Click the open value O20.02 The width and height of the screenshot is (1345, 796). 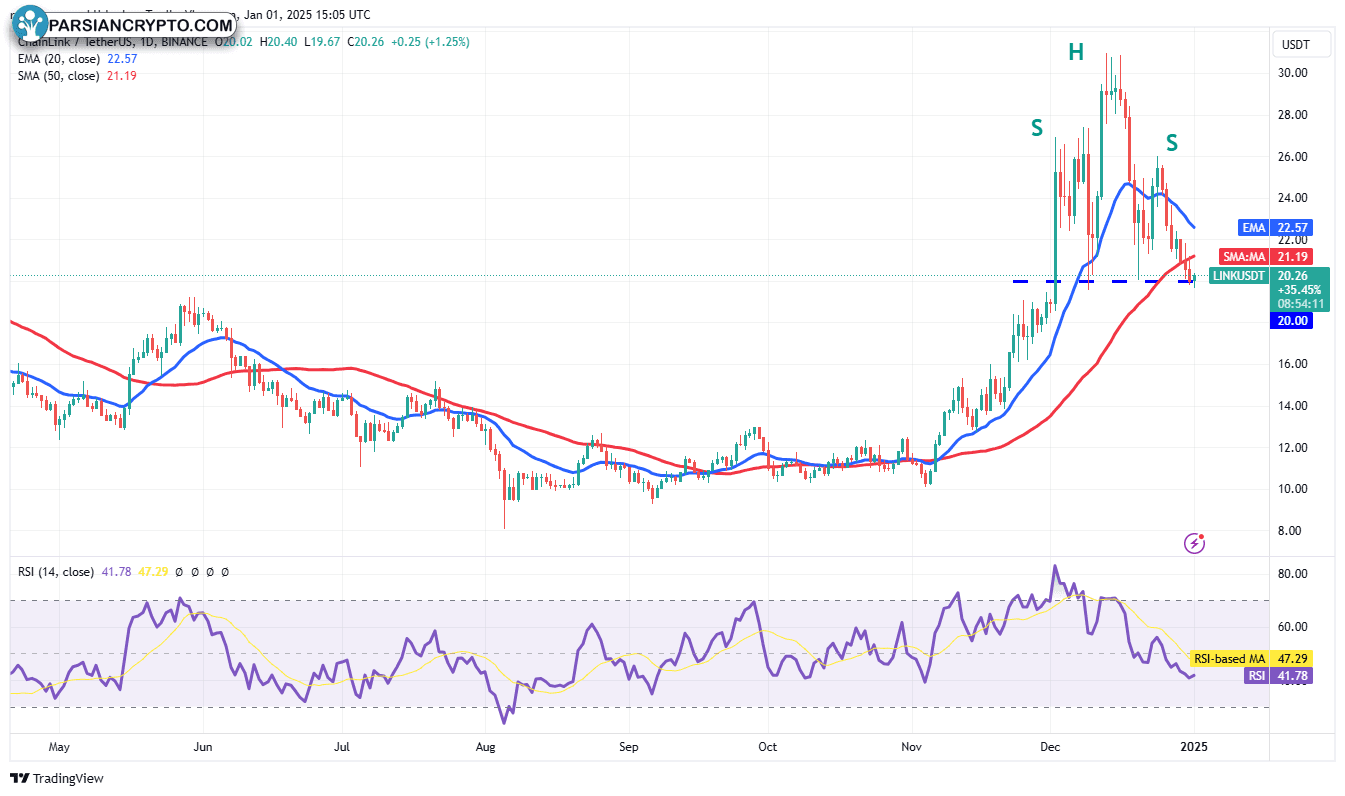(232, 42)
